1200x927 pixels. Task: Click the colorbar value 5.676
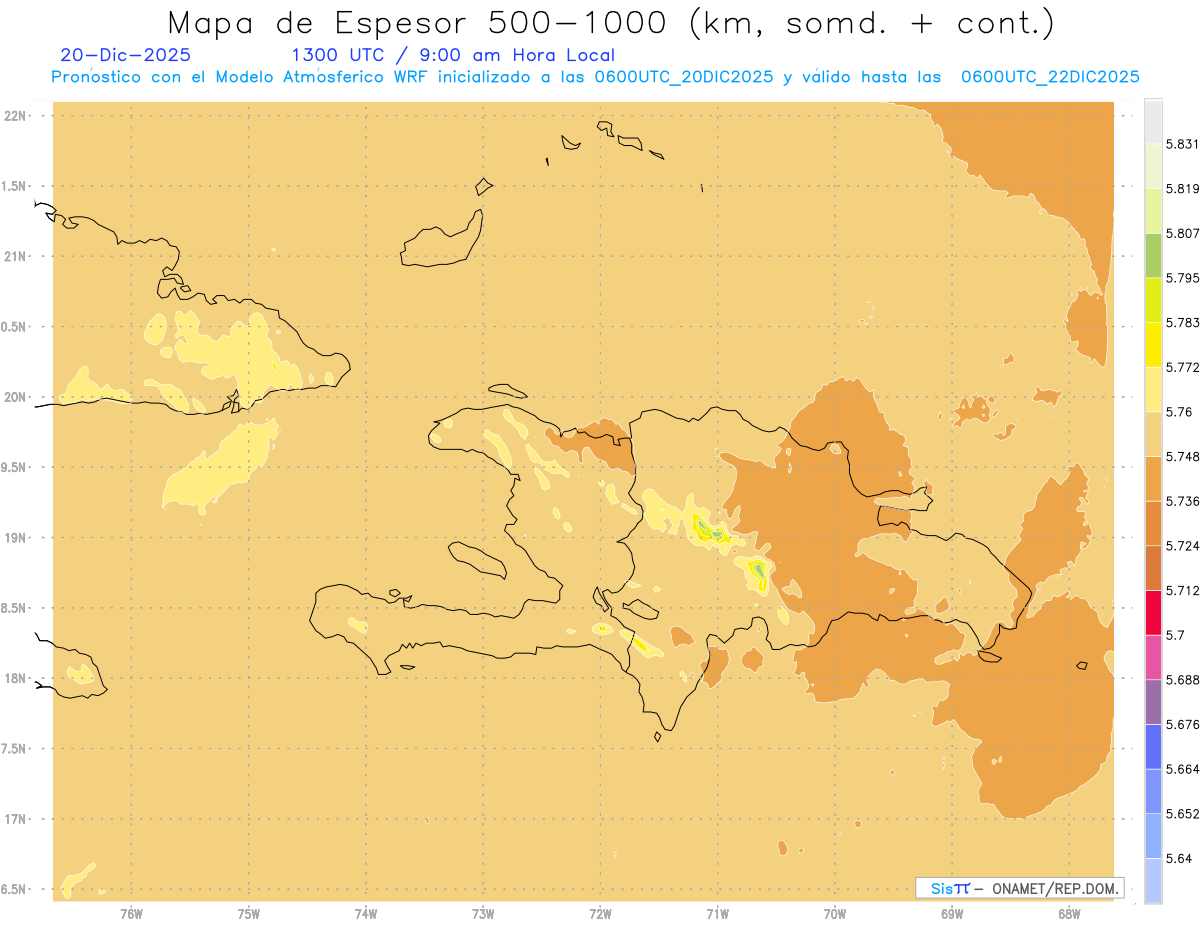coord(1183,724)
